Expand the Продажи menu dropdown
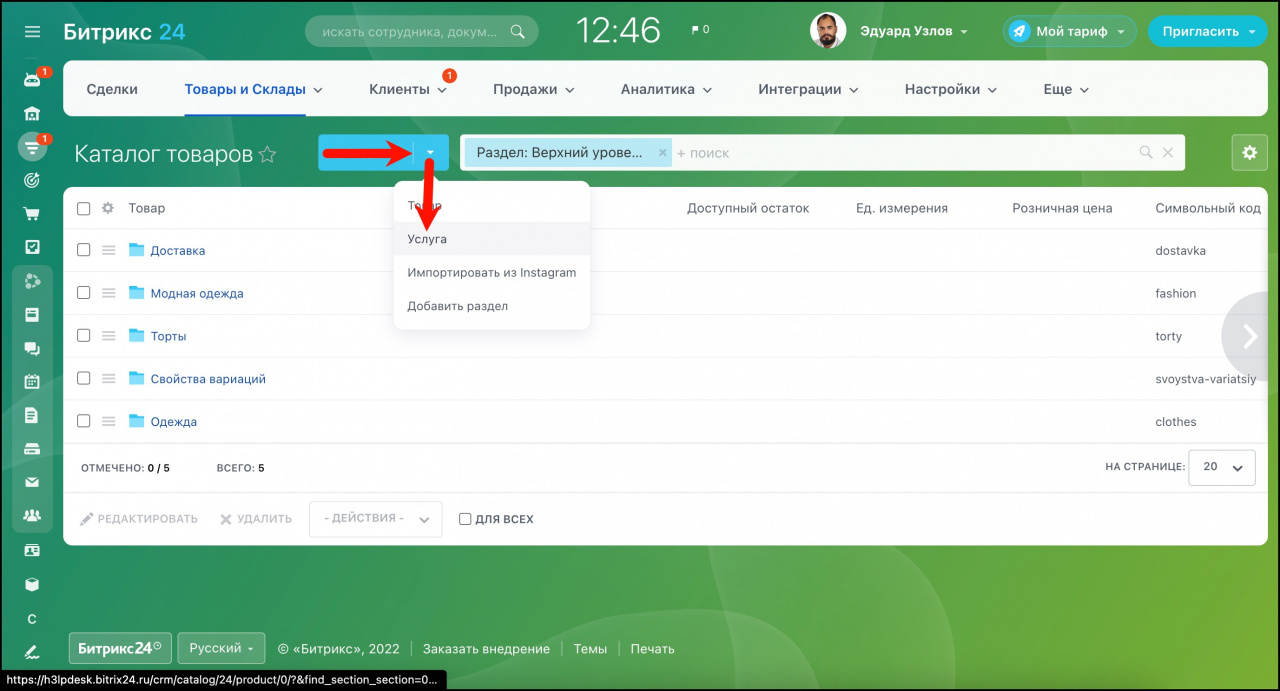The image size is (1280, 691). click(x=570, y=90)
